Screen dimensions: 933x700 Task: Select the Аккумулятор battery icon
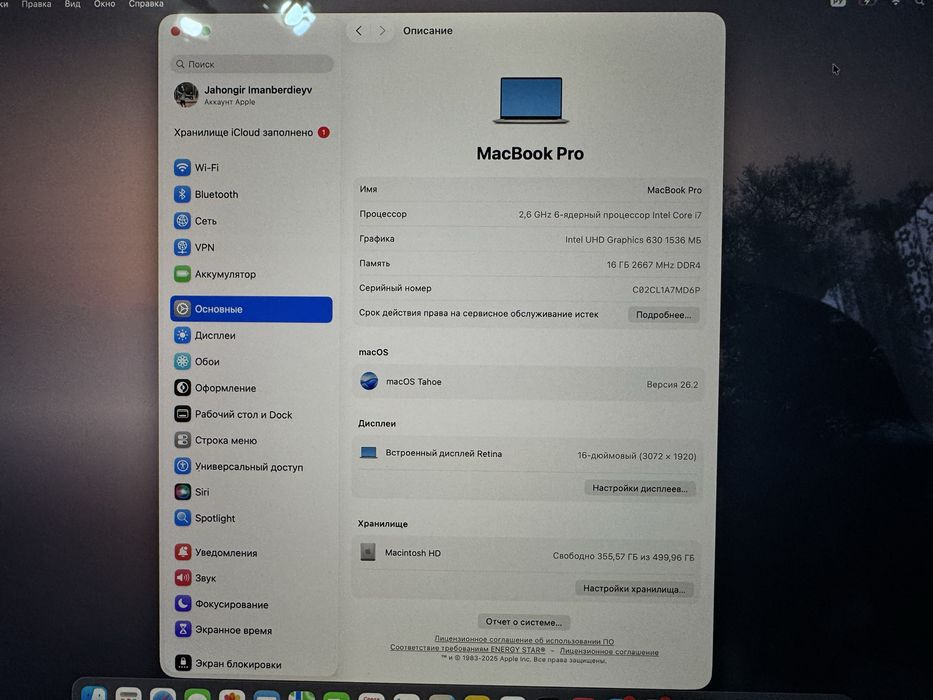(182, 274)
